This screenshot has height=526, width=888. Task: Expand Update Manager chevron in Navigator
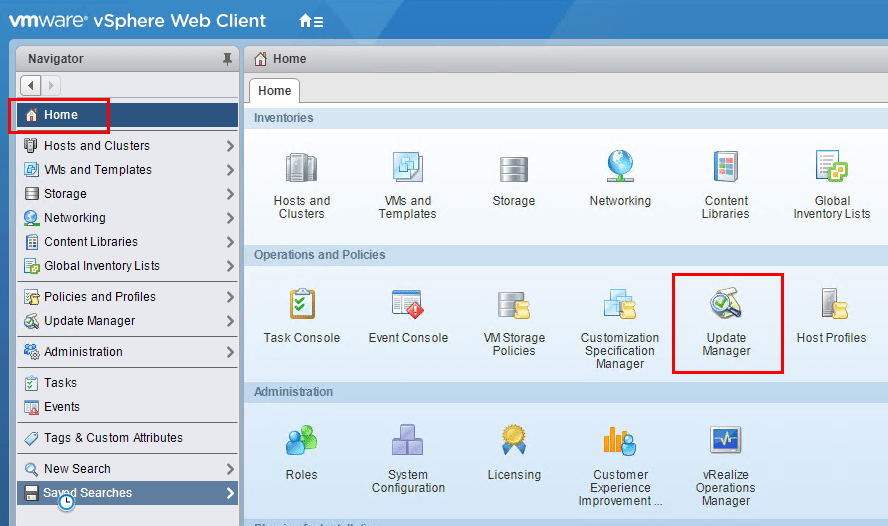point(230,321)
